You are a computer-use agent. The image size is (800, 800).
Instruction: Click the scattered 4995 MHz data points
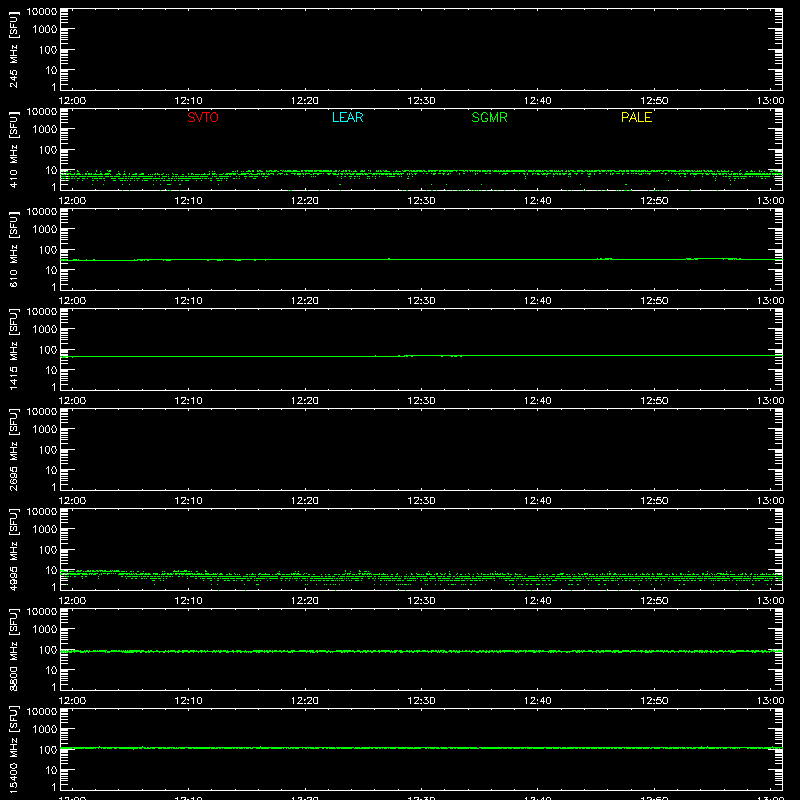421,578
